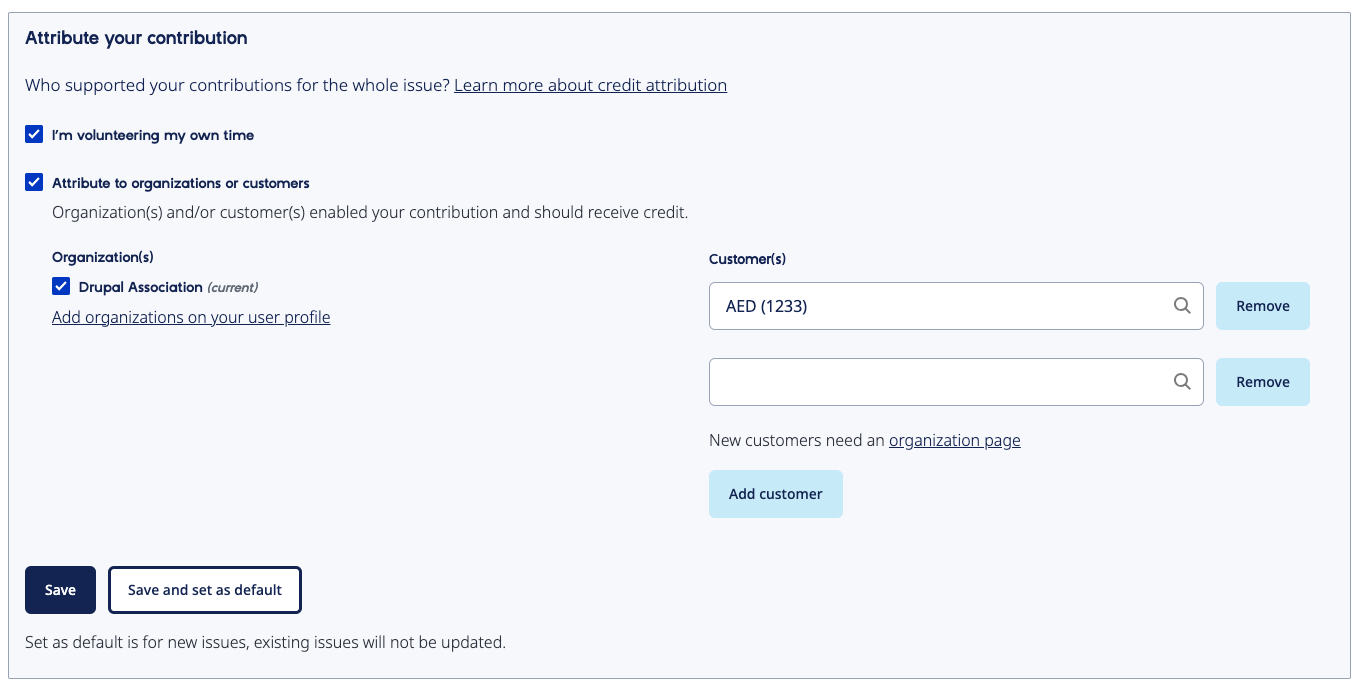
Task: Open Learn more about credit attribution link
Action: pyautogui.click(x=590, y=85)
